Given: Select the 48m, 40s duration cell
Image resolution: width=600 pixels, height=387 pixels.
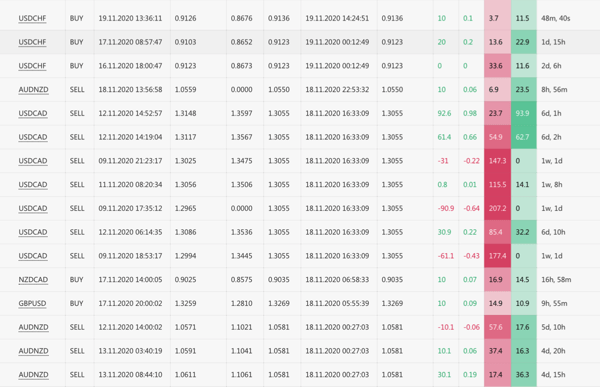Looking at the screenshot, I should pos(556,18).
